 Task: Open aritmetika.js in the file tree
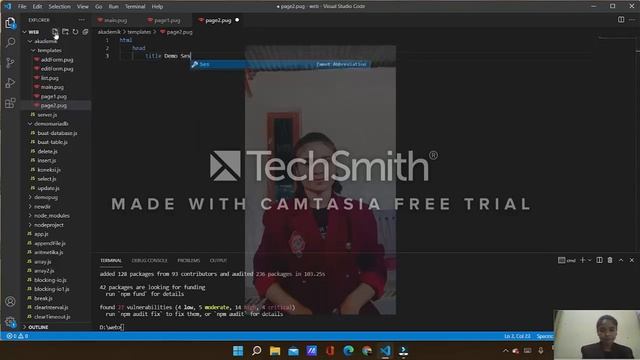point(48,252)
